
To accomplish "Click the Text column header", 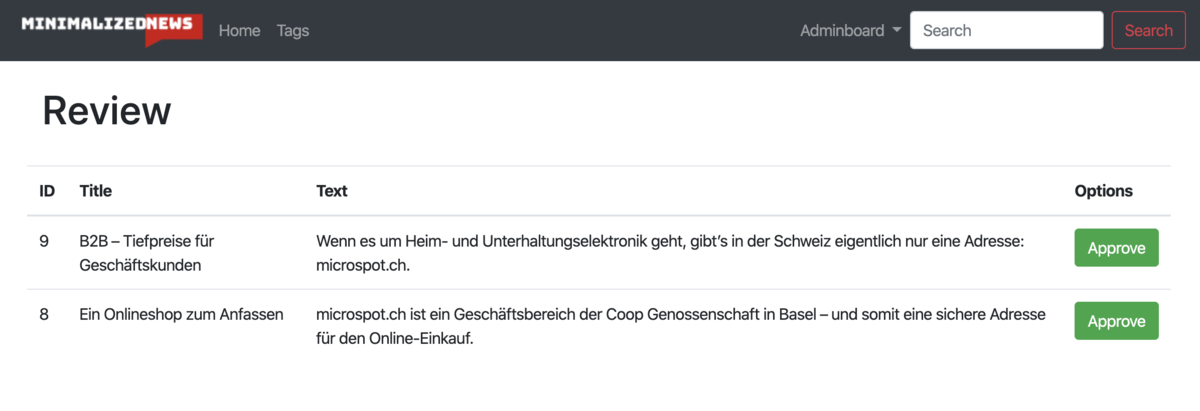I will (x=331, y=190).
